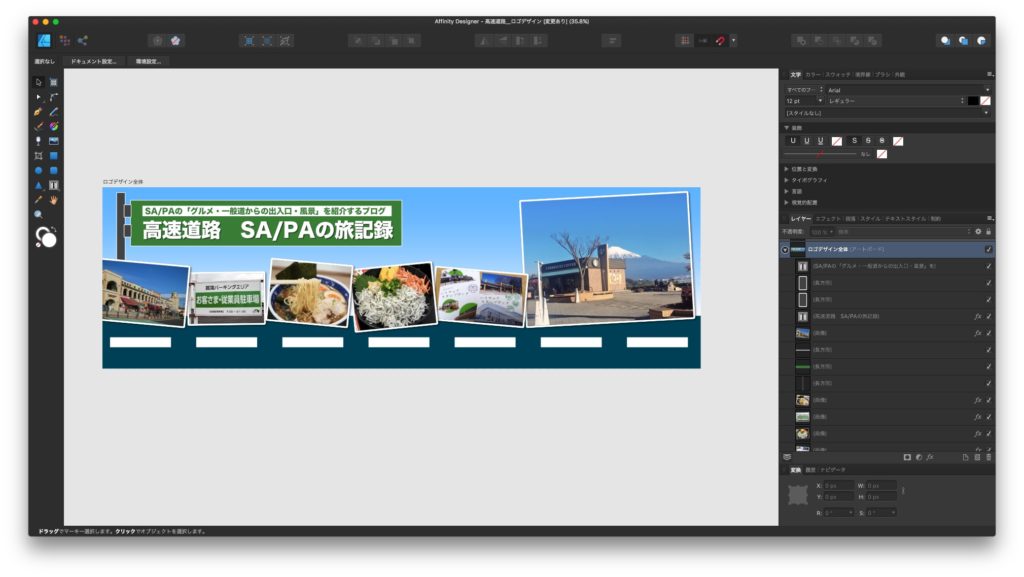Viewport: 1024px width, 577px height.
Task: Click the black text fill colour swatch
Action: (973, 101)
